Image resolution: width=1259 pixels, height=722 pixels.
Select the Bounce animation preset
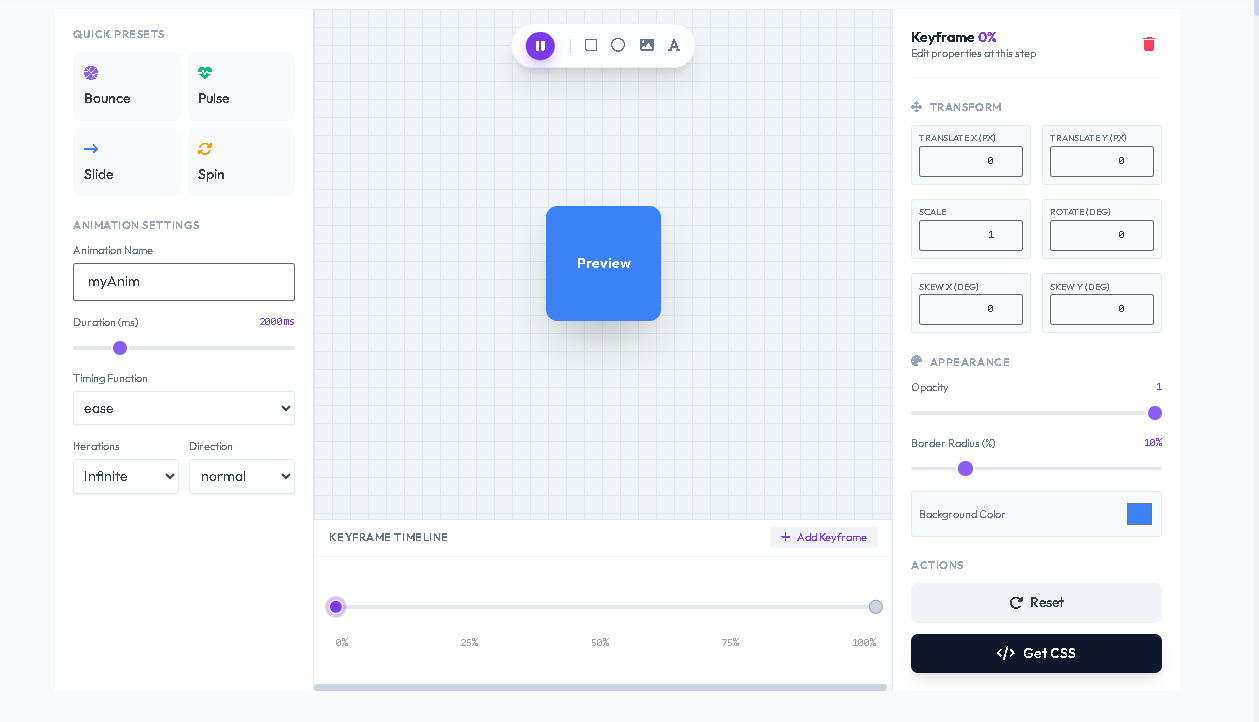tap(126, 86)
